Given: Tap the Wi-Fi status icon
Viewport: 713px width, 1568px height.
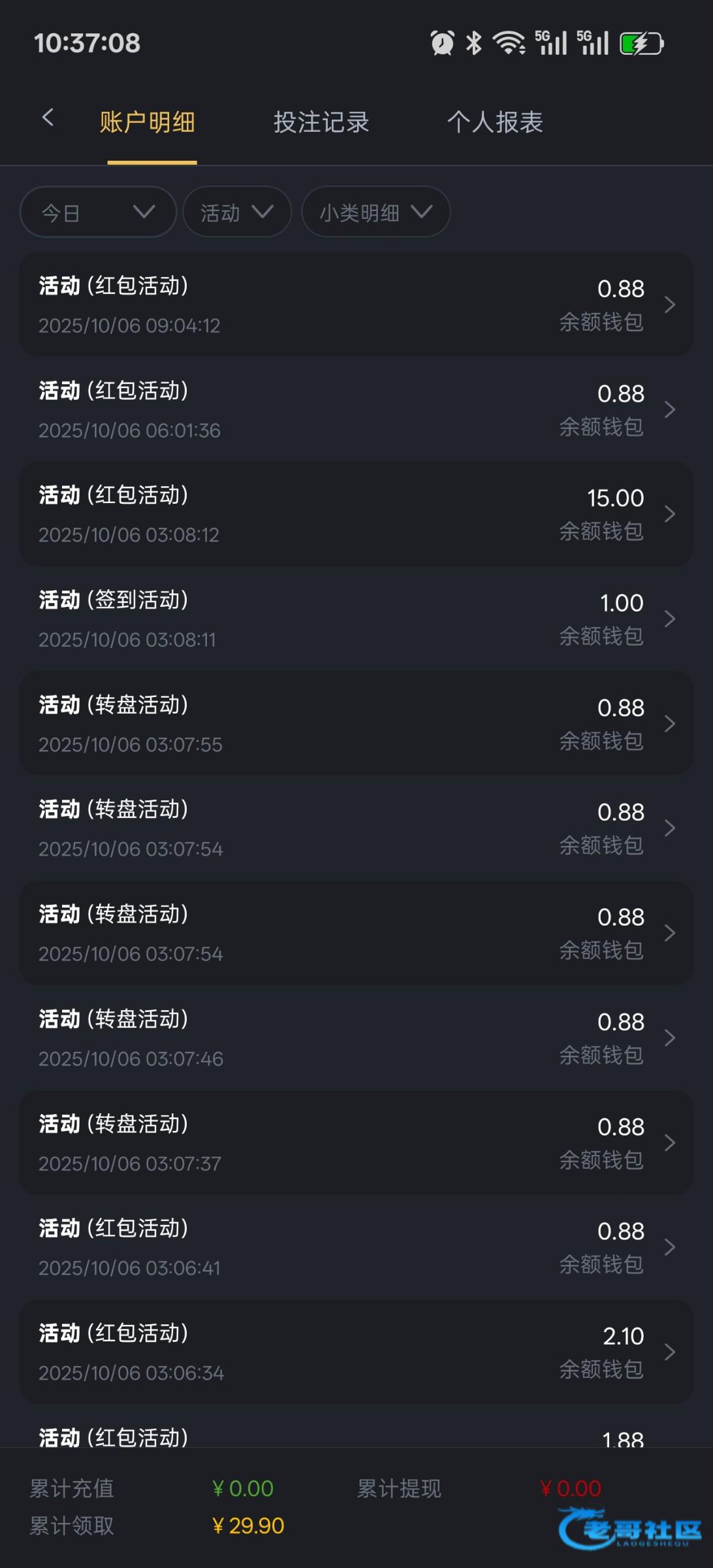Looking at the screenshot, I should tap(509, 43).
